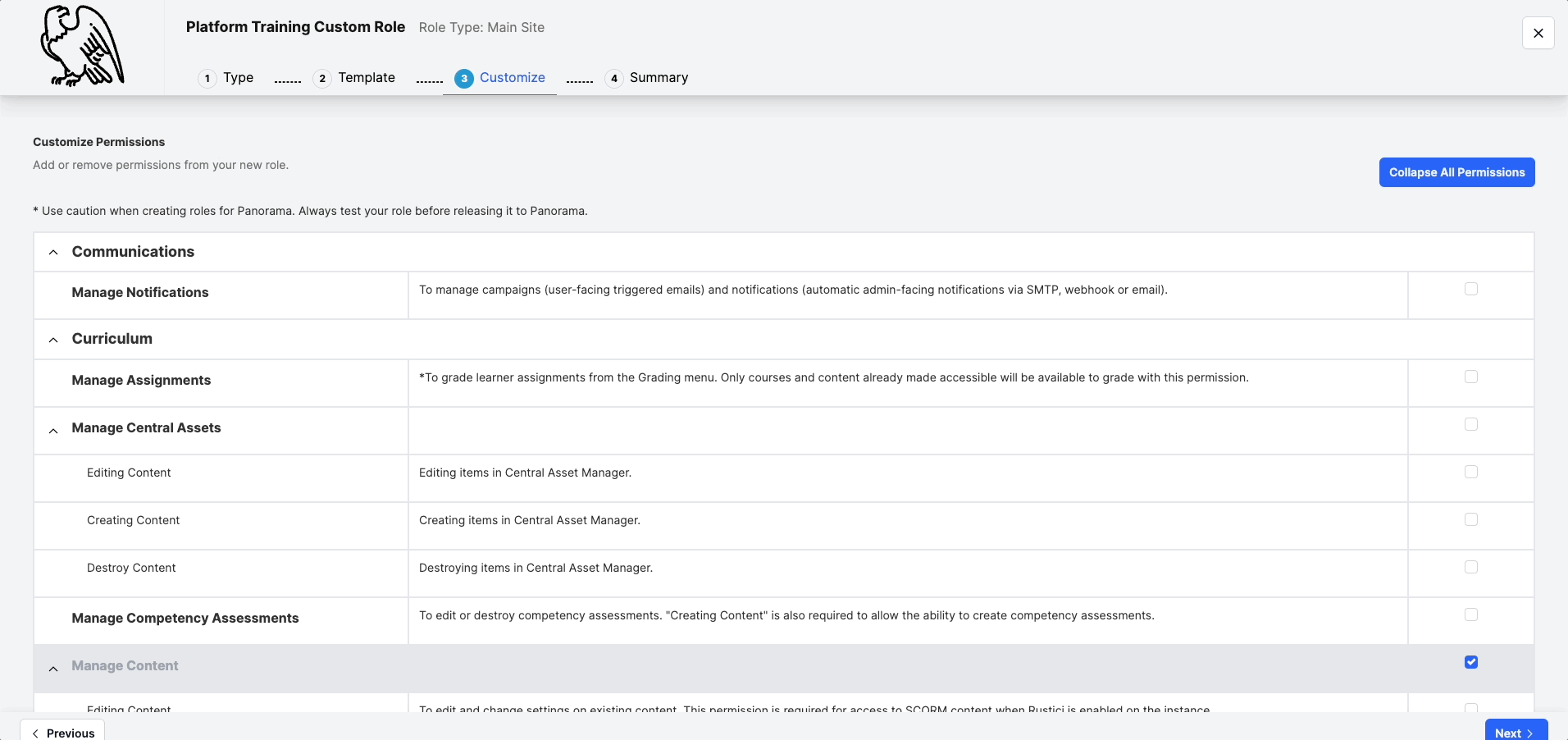The width and height of the screenshot is (1568, 740).
Task: Enable Manage Notifications permission
Action: point(1471,289)
